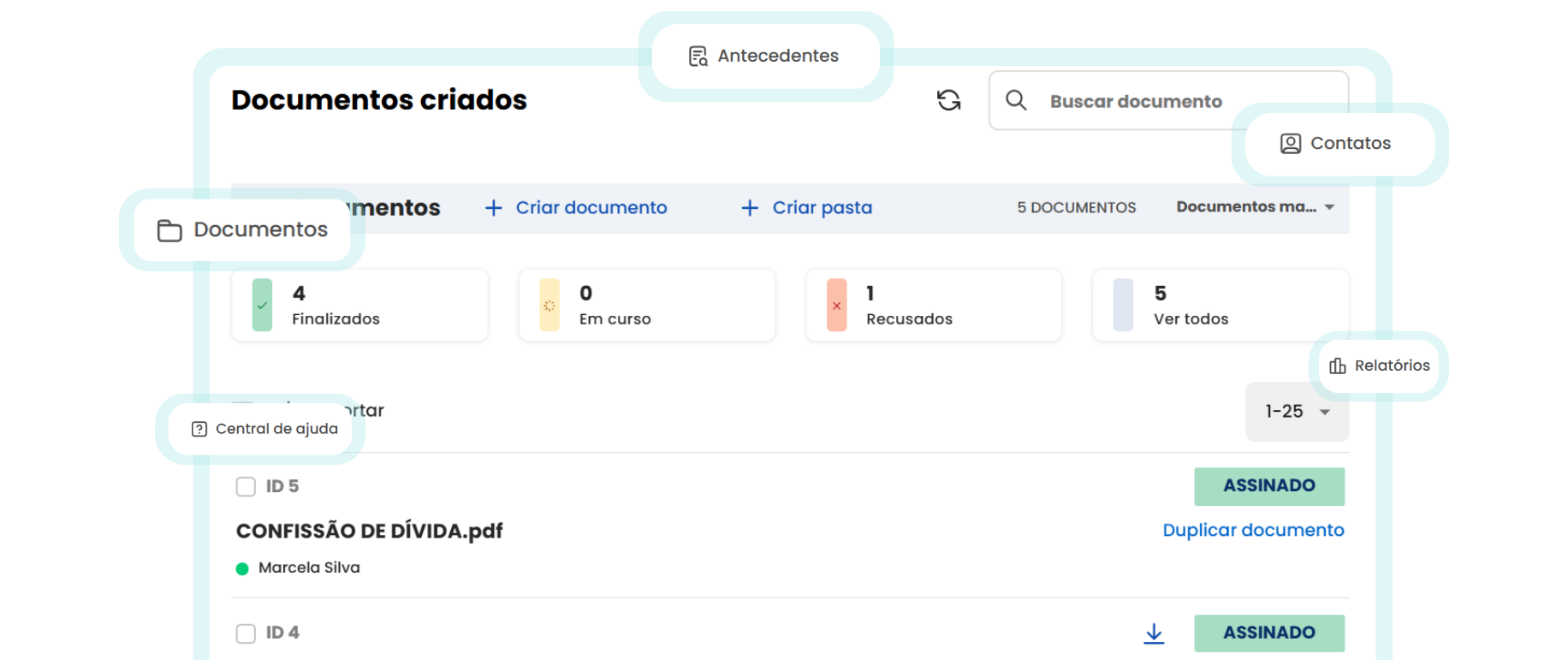Click the Criar documento link
The image size is (1568, 660).
point(591,208)
